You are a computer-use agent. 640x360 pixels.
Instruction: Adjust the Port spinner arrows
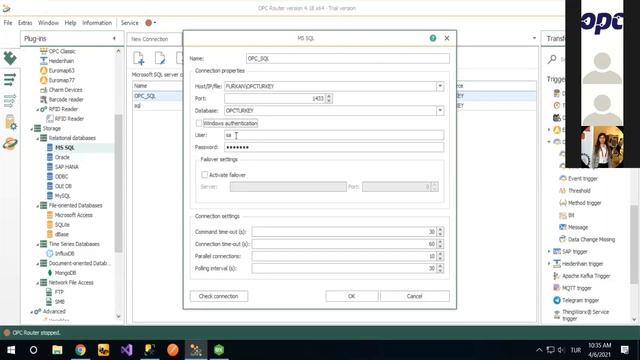[x=329, y=98]
